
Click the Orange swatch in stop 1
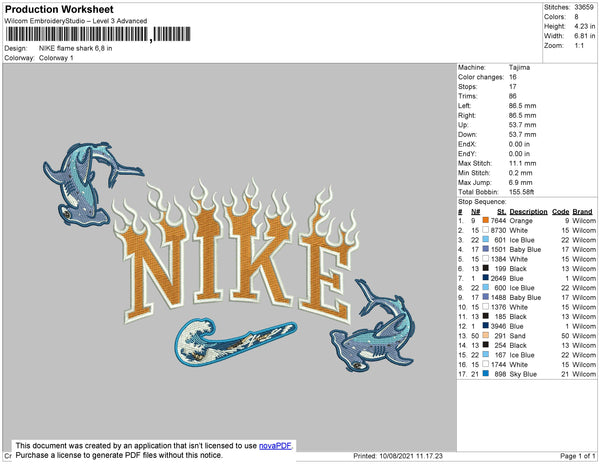486,220
